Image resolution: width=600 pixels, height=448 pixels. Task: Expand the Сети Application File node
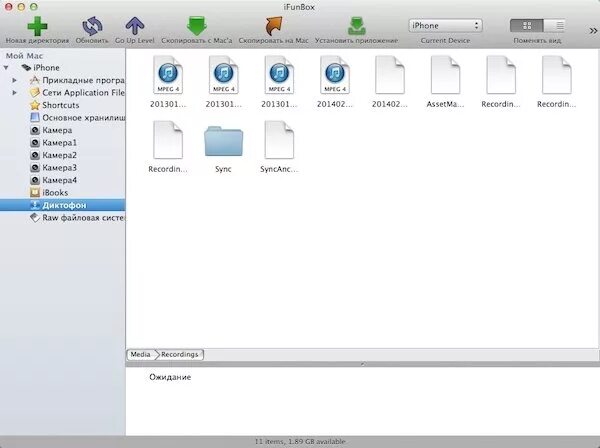[15, 93]
